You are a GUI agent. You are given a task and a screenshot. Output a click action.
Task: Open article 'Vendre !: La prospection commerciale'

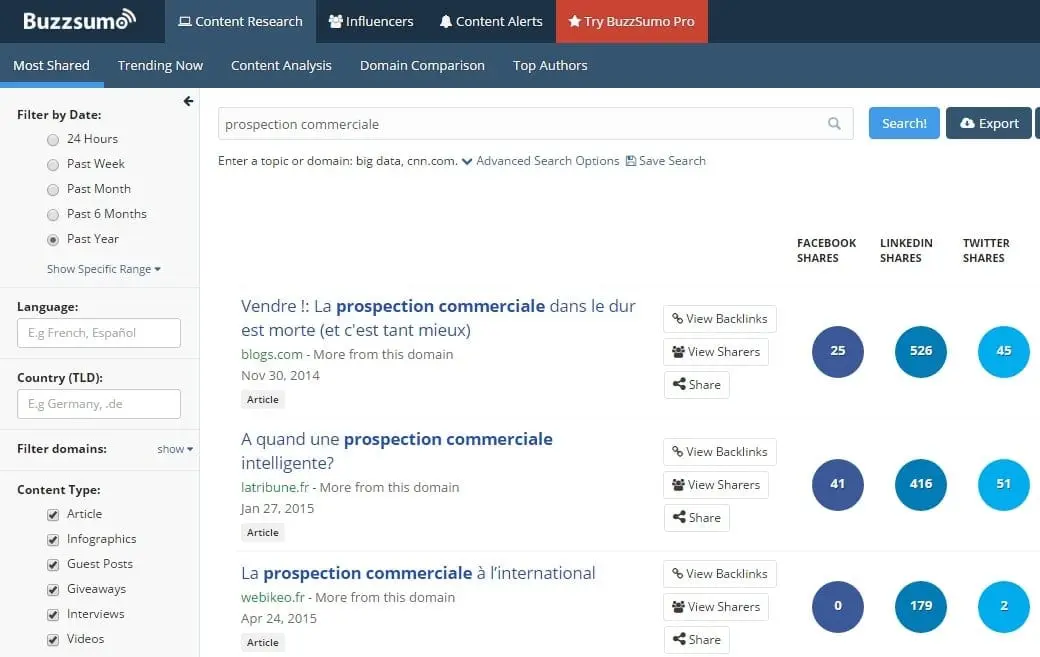[438, 318]
